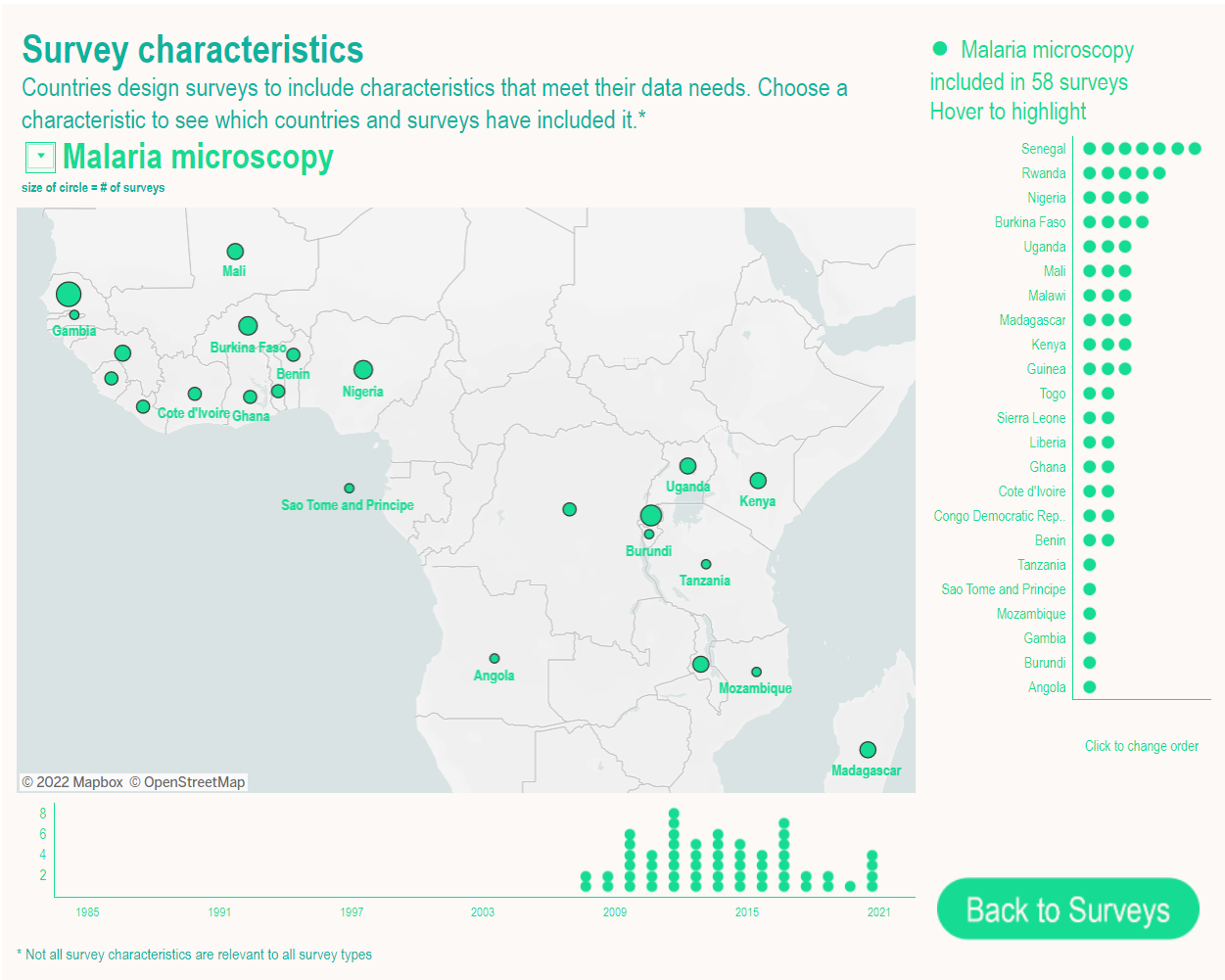Image resolution: width=1225 pixels, height=980 pixels.
Task: Highlight a Rwanda dot in the country chart
Action: (x=1089, y=172)
